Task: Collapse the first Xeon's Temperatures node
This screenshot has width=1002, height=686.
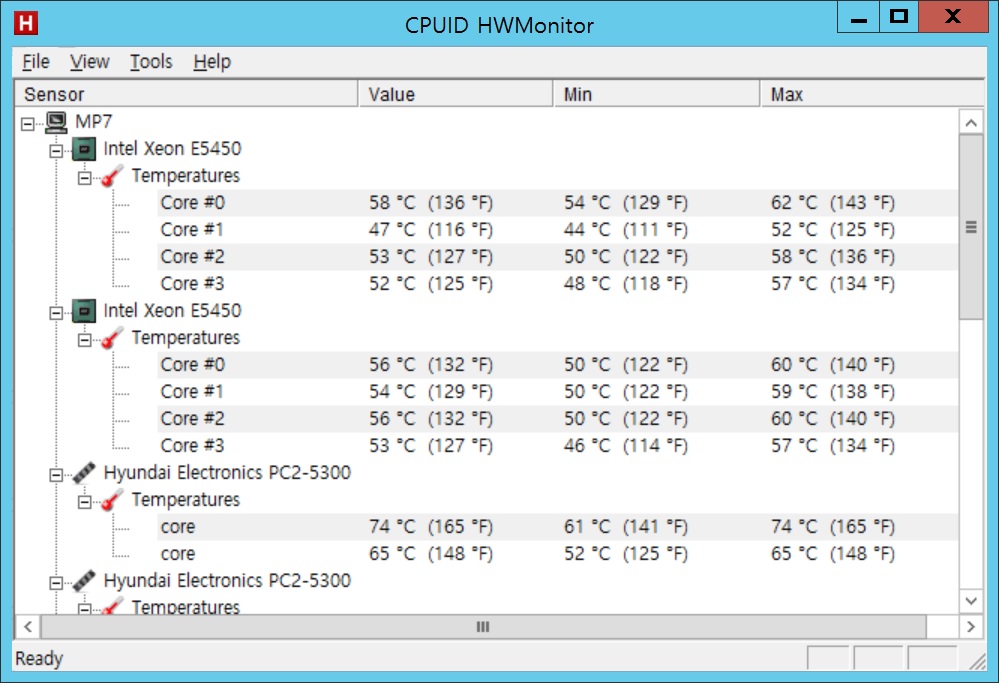Action: coord(84,178)
